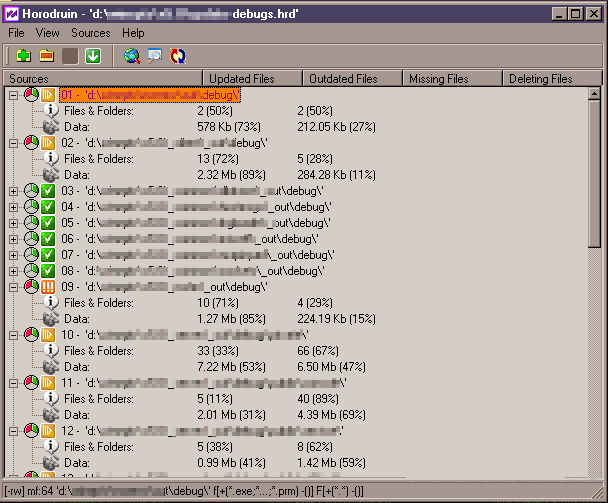The height and width of the screenshot is (503, 608).
Task: Open the View menu
Action: (x=48, y=33)
